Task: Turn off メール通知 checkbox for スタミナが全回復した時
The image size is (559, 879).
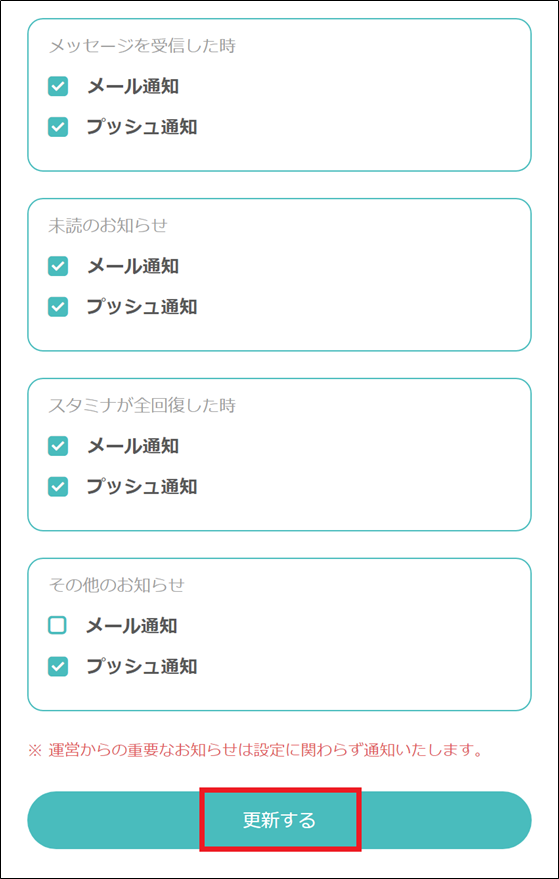Action: pos(58,446)
